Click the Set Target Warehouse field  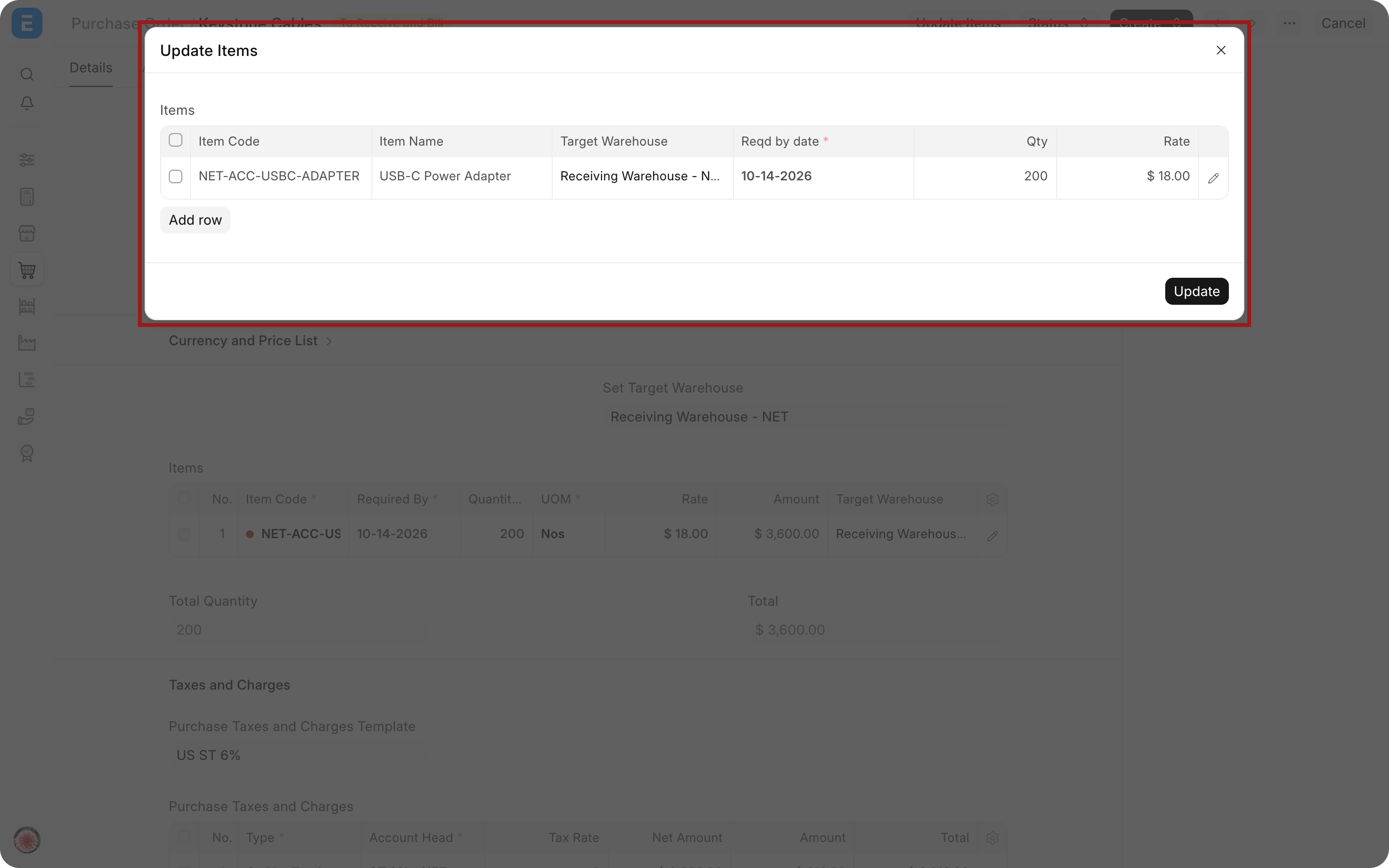[805, 417]
